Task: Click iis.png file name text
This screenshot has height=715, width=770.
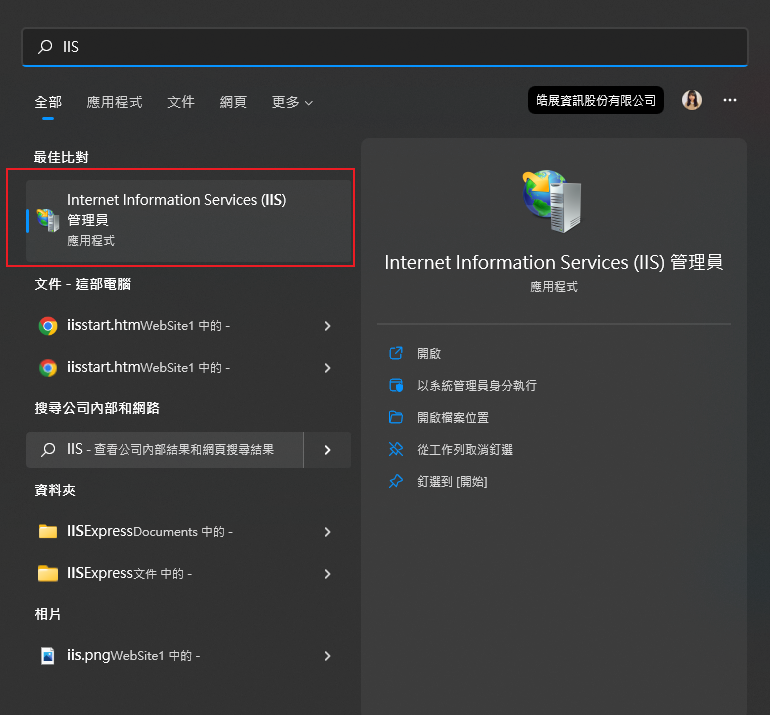Action: 89,656
